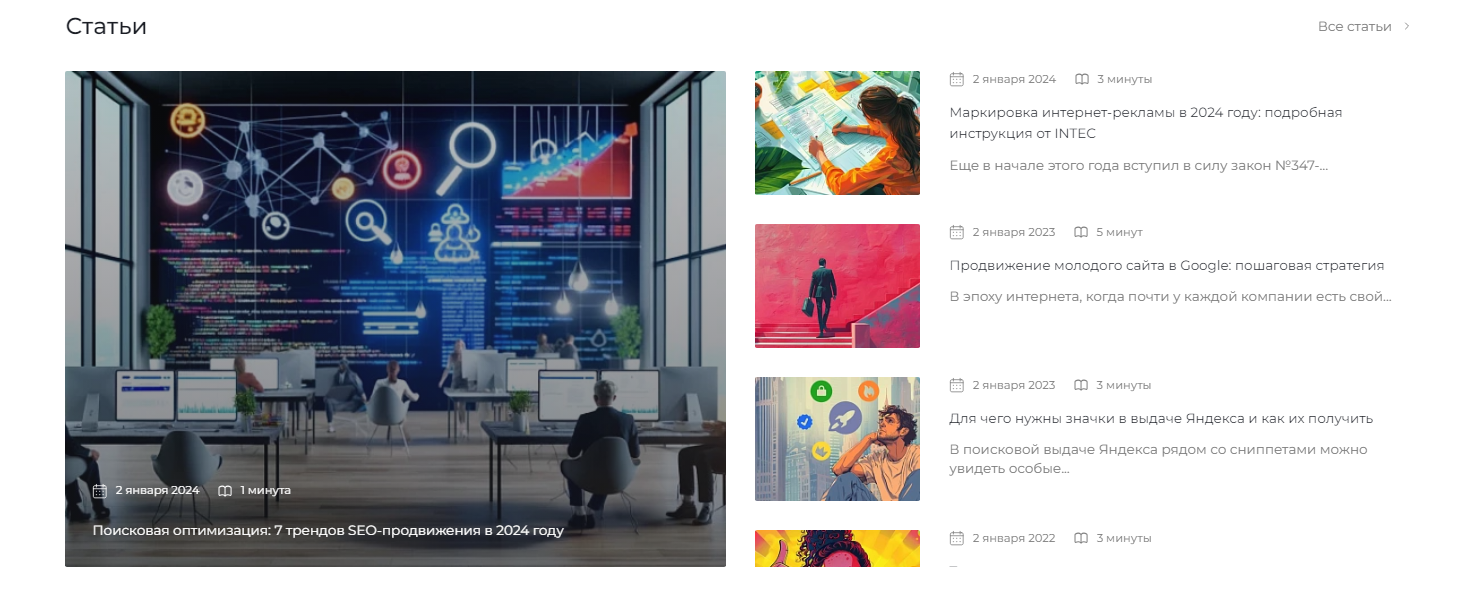Click the calendar icon next to "2 января 2022"
Viewport: 1480px width, 590px height.
(956, 538)
